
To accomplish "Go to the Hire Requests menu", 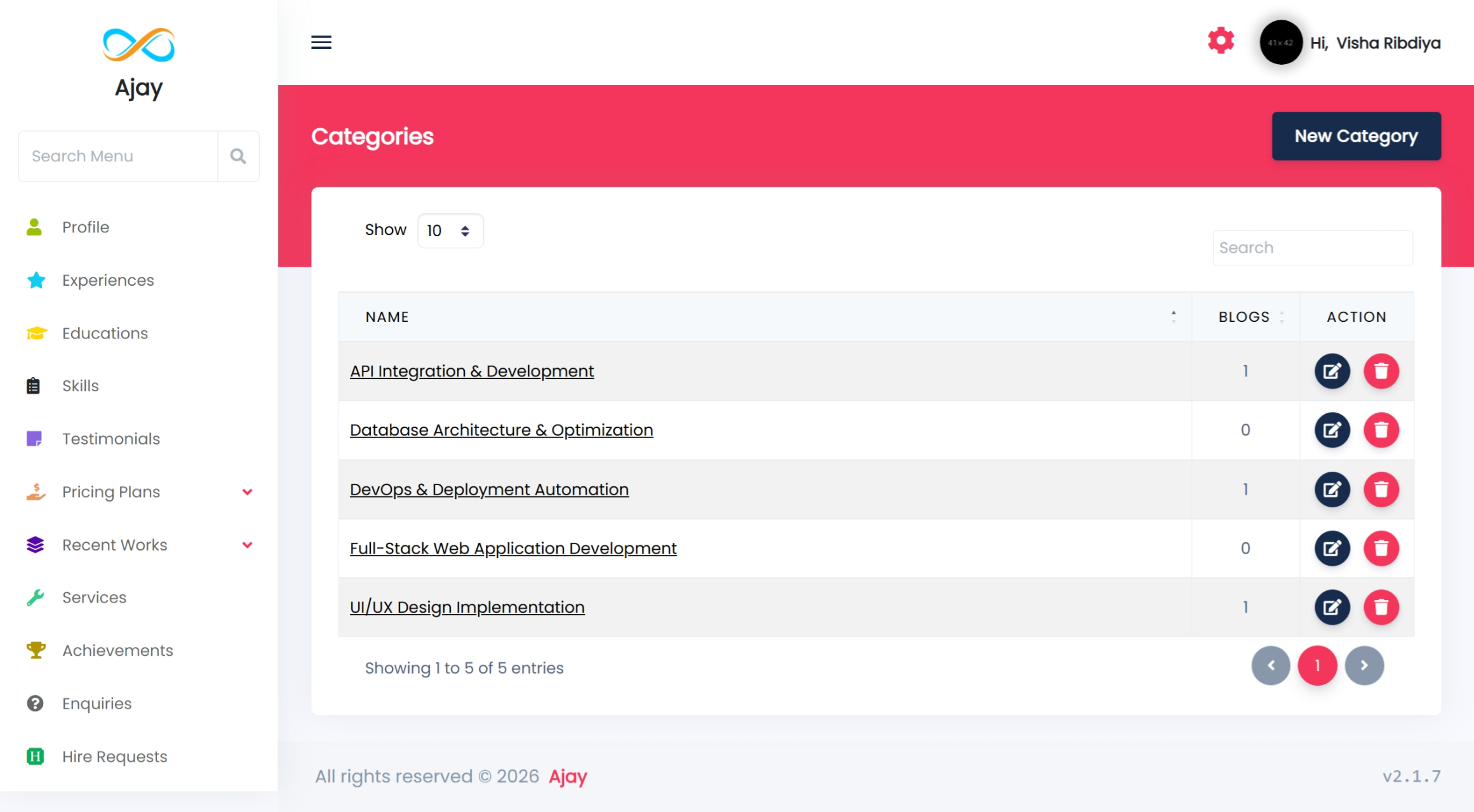I will (x=114, y=757).
